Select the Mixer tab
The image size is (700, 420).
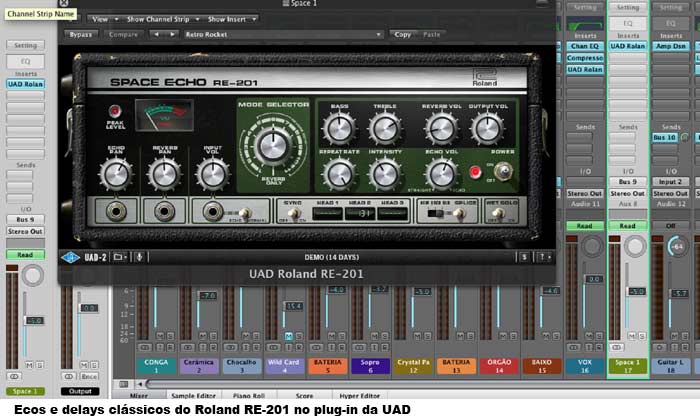tap(139, 395)
